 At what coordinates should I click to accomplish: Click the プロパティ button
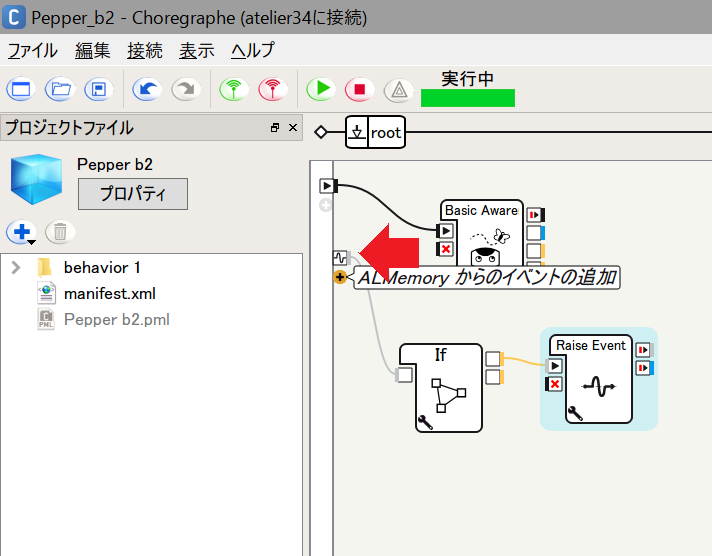click(133, 194)
